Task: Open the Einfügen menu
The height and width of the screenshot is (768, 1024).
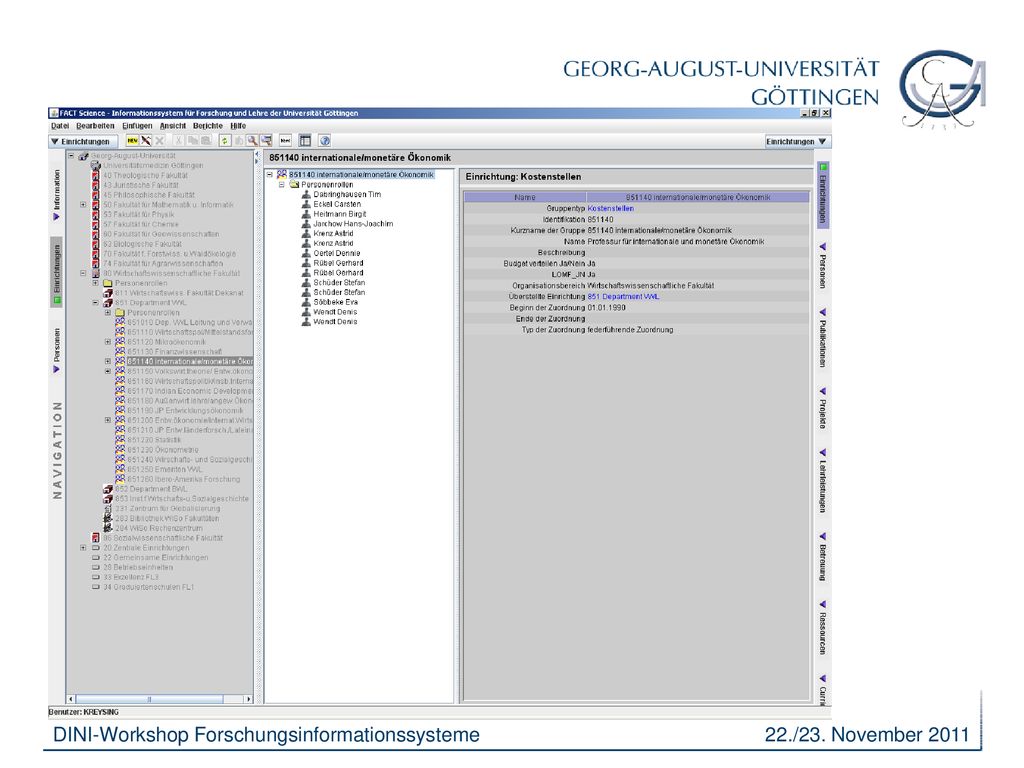Action: (x=137, y=126)
